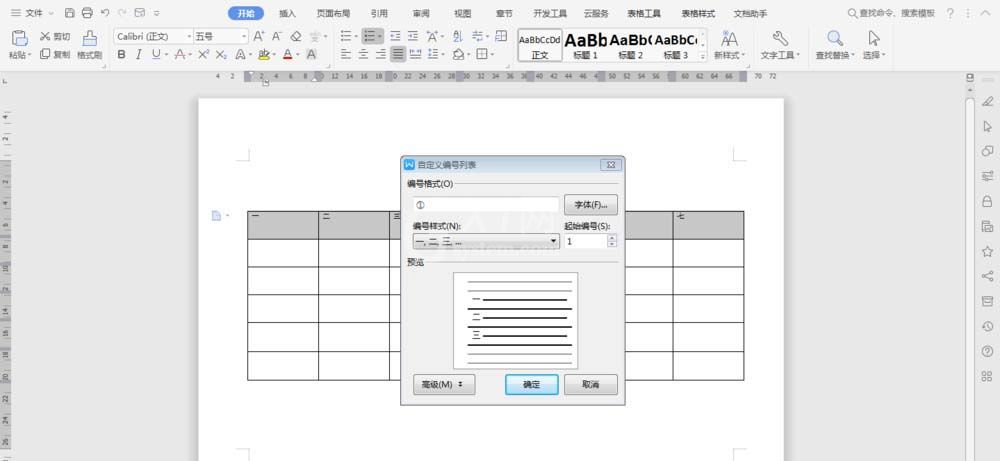Increase font size with the A+ icon
Screen dimensions: 1000x461
[259, 36]
